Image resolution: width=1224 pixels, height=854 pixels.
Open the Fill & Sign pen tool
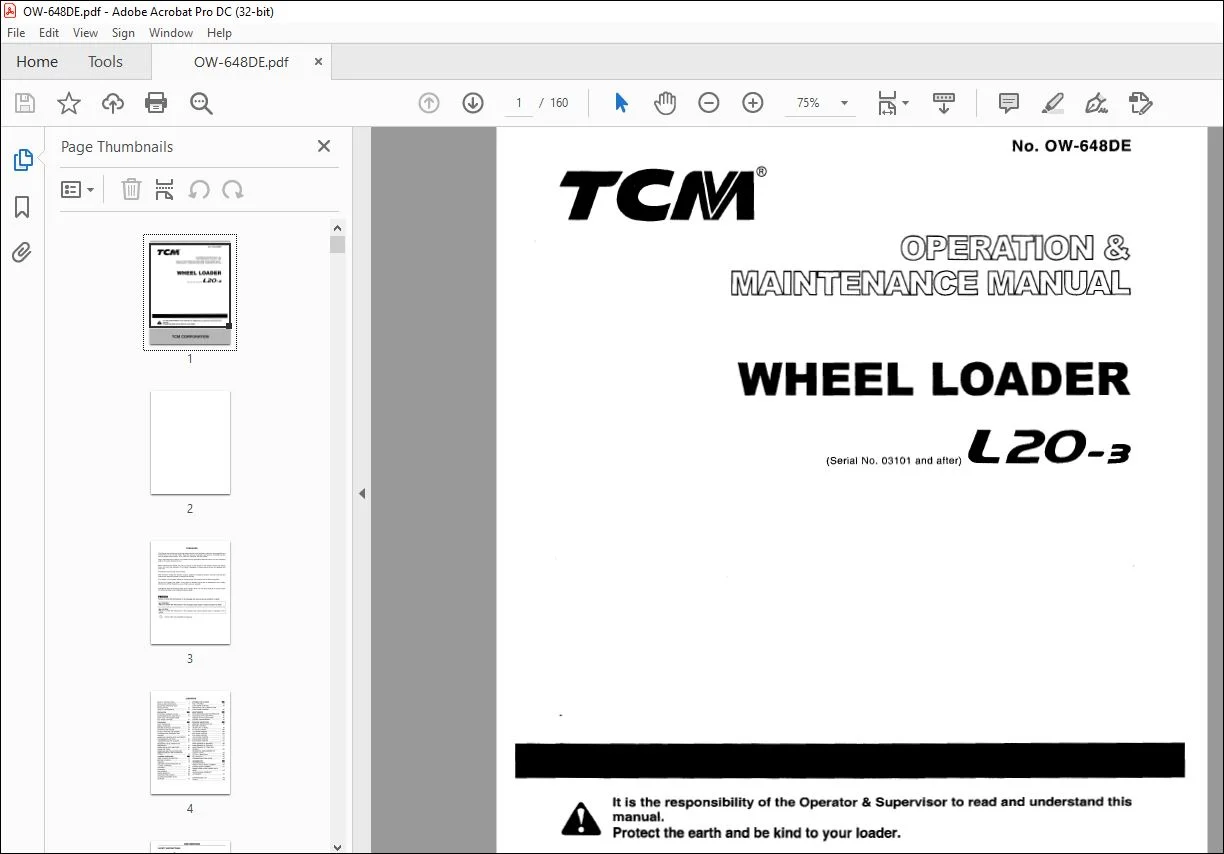(x=1096, y=103)
